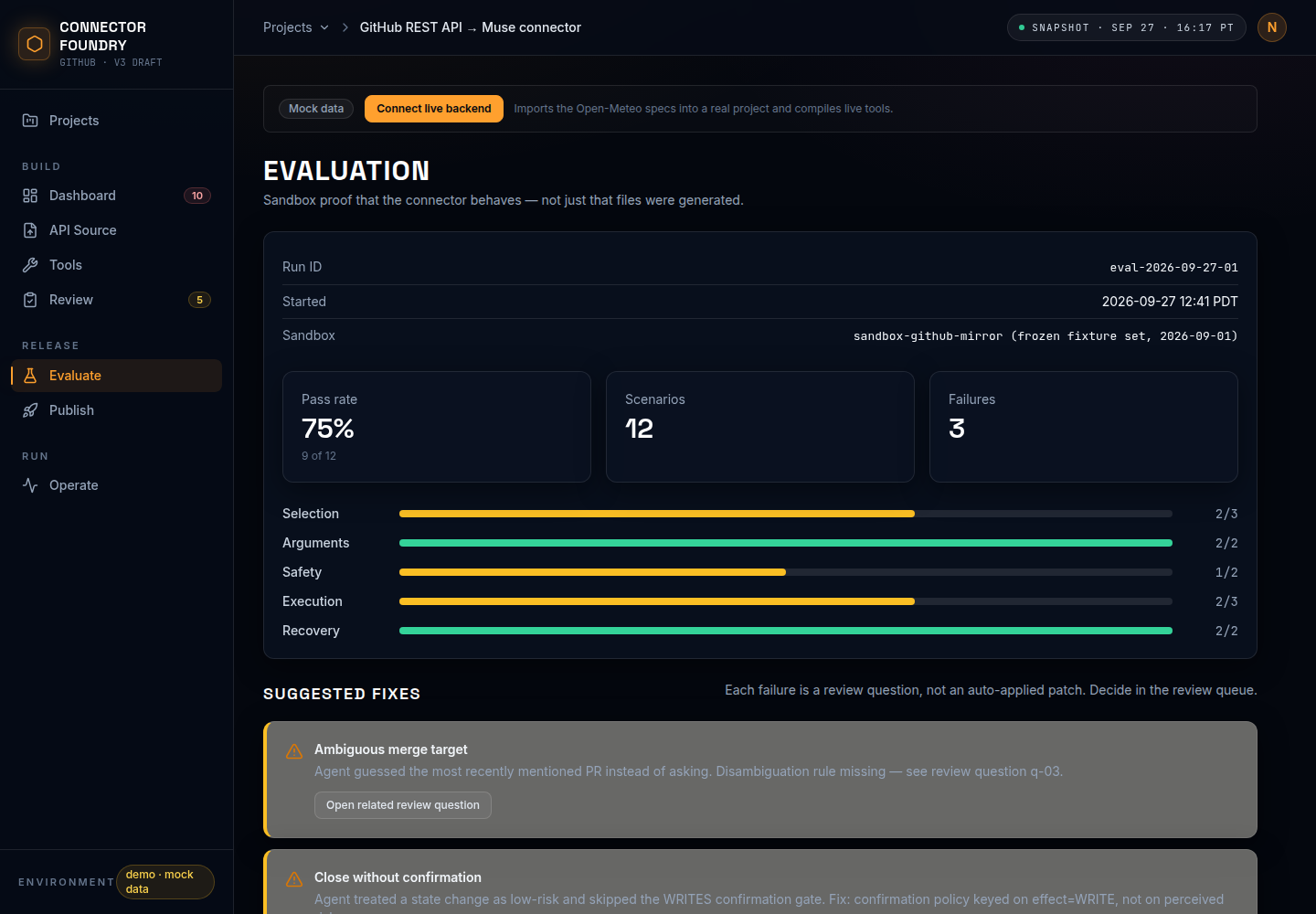This screenshot has width=1316, height=914.
Task: Click the Suggested Fixes heading
Action: tap(342, 694)
